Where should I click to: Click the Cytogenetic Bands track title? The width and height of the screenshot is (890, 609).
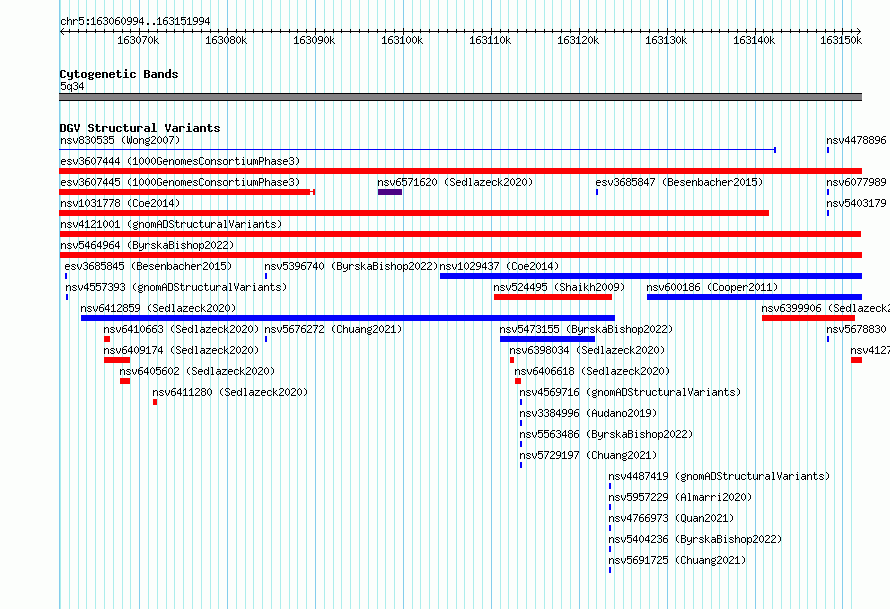[119, 74]
